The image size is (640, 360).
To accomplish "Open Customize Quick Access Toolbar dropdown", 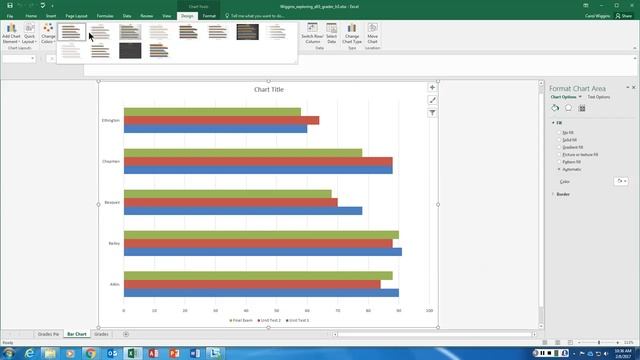I will click(52, 6).
